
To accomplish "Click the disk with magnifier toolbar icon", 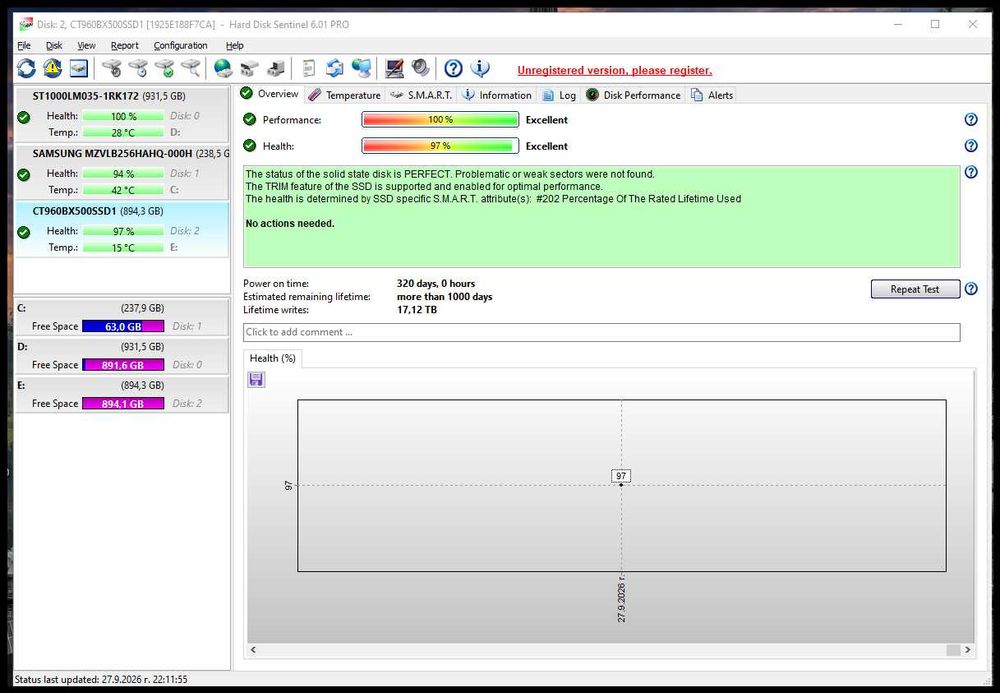I will 191,68.
